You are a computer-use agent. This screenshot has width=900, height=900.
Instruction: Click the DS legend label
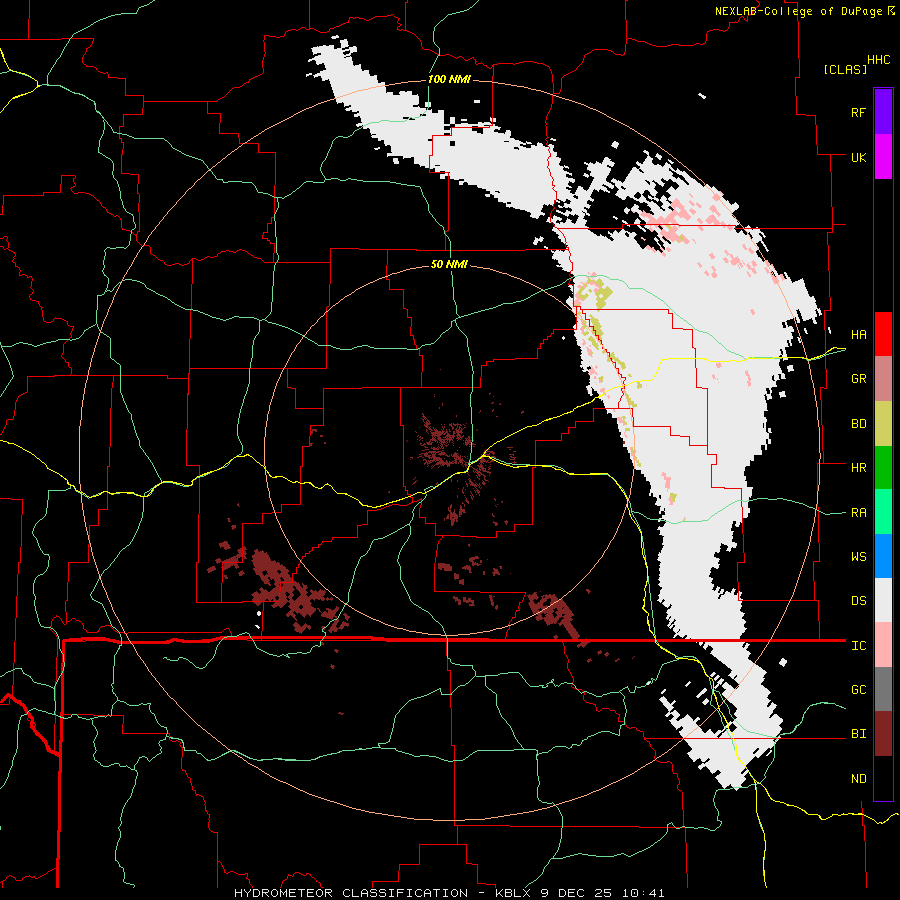[858, 601]
